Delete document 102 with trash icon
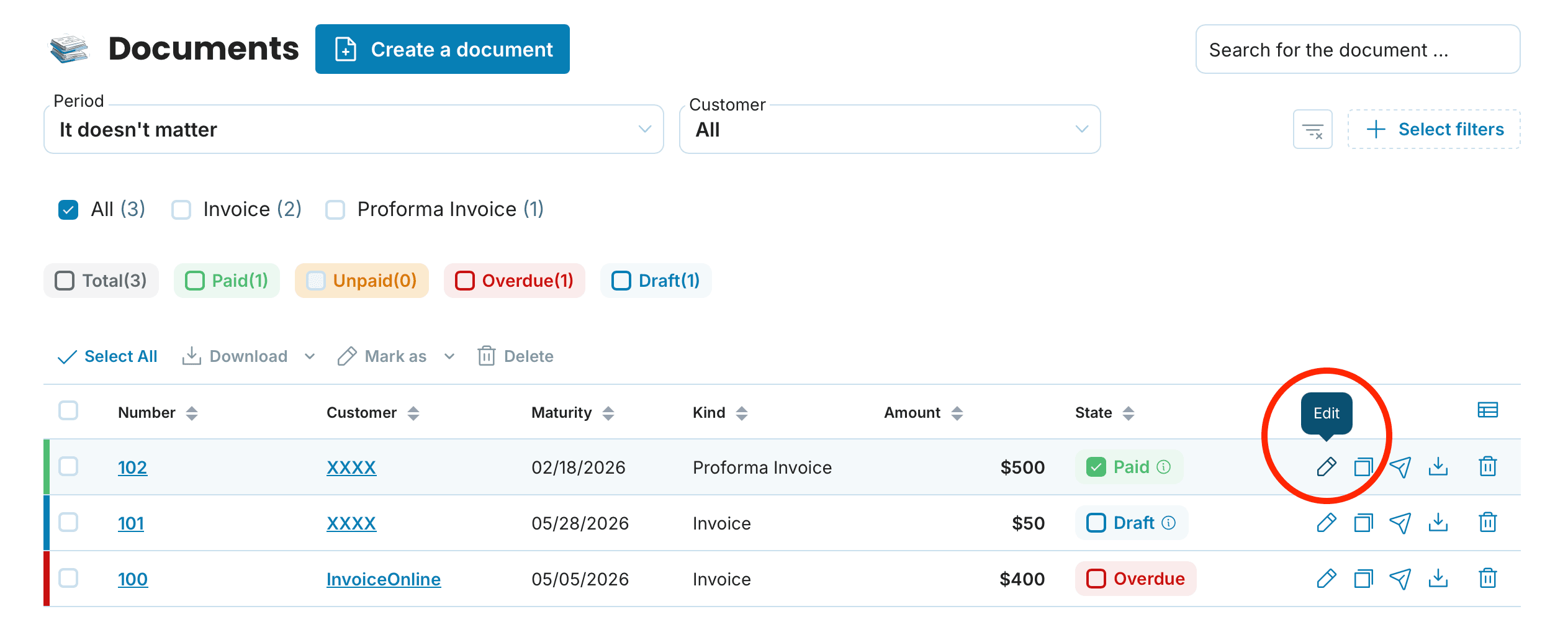Screen dimensions: 1568x627 pyautogui.click(x=1487, y=467)
